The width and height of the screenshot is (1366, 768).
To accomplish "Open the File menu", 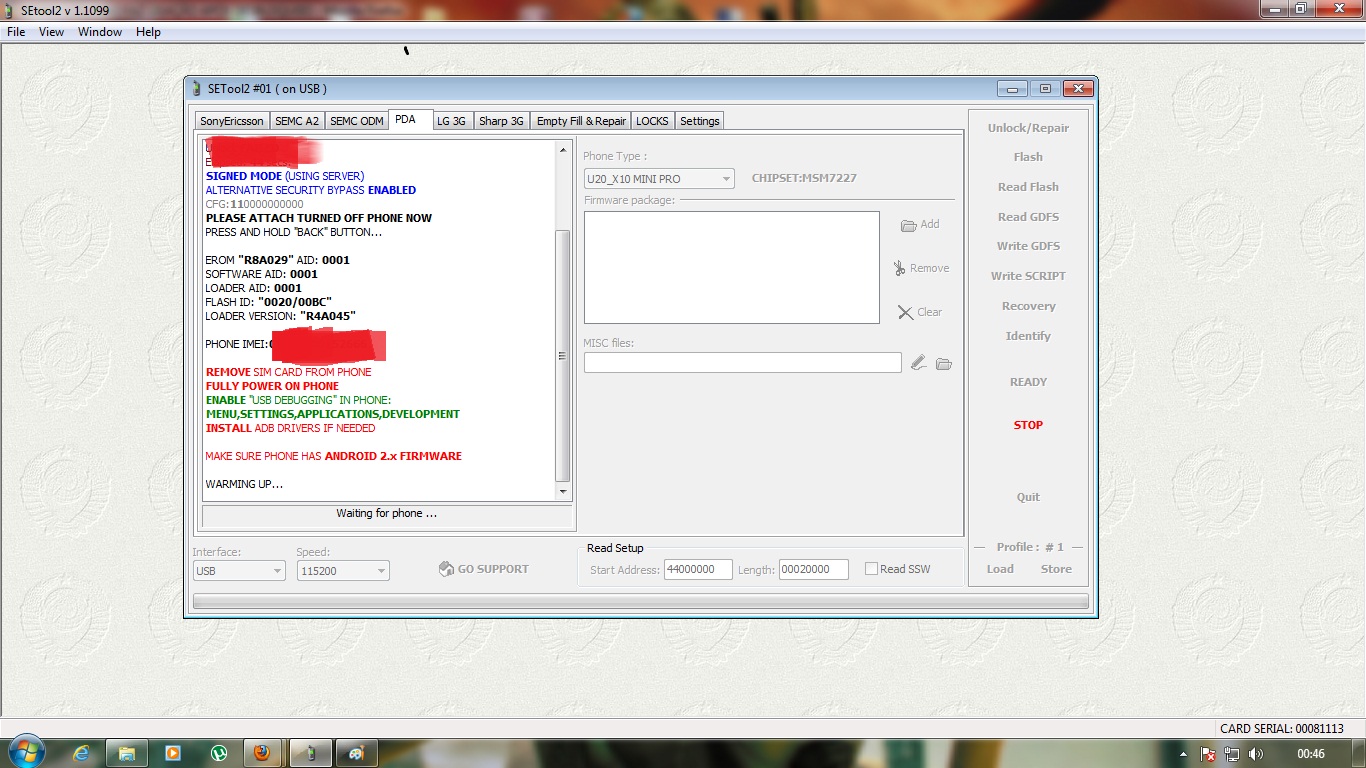I will 16,32.
